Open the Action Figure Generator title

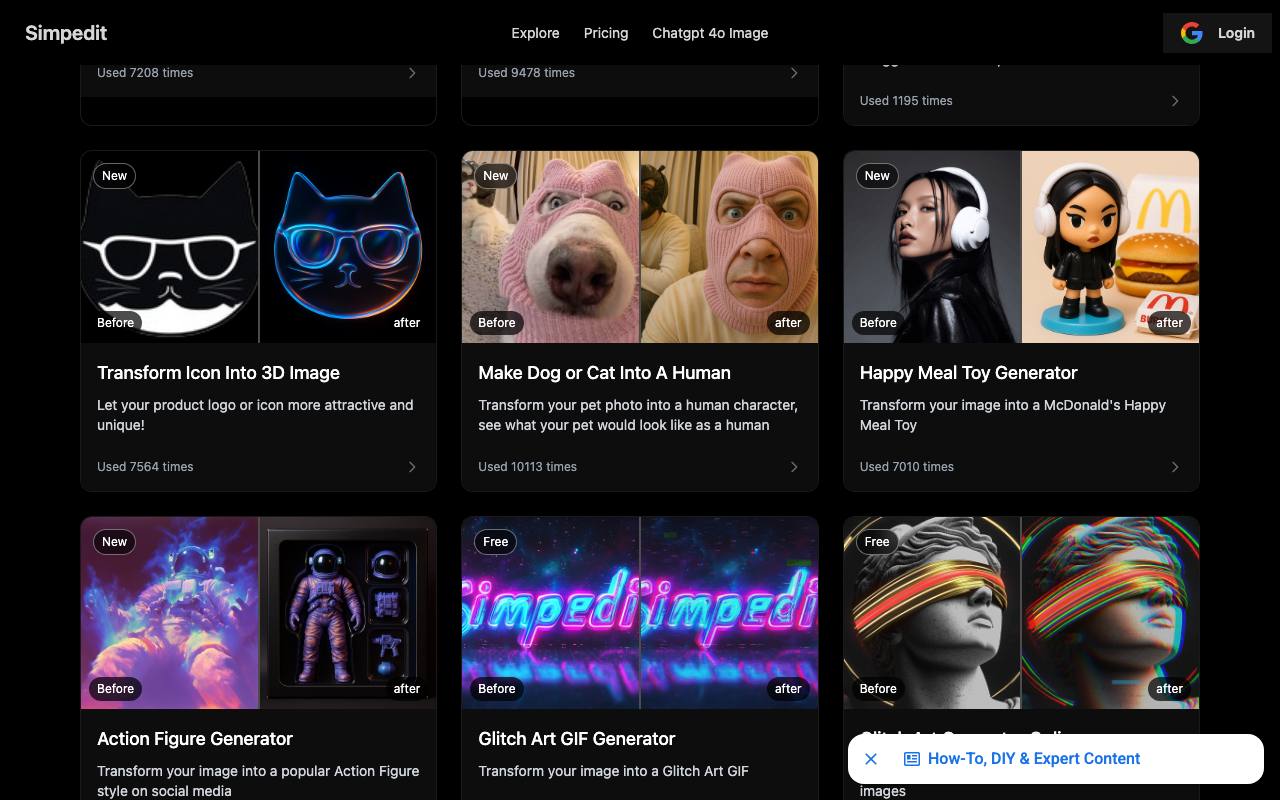coord(195,739)
